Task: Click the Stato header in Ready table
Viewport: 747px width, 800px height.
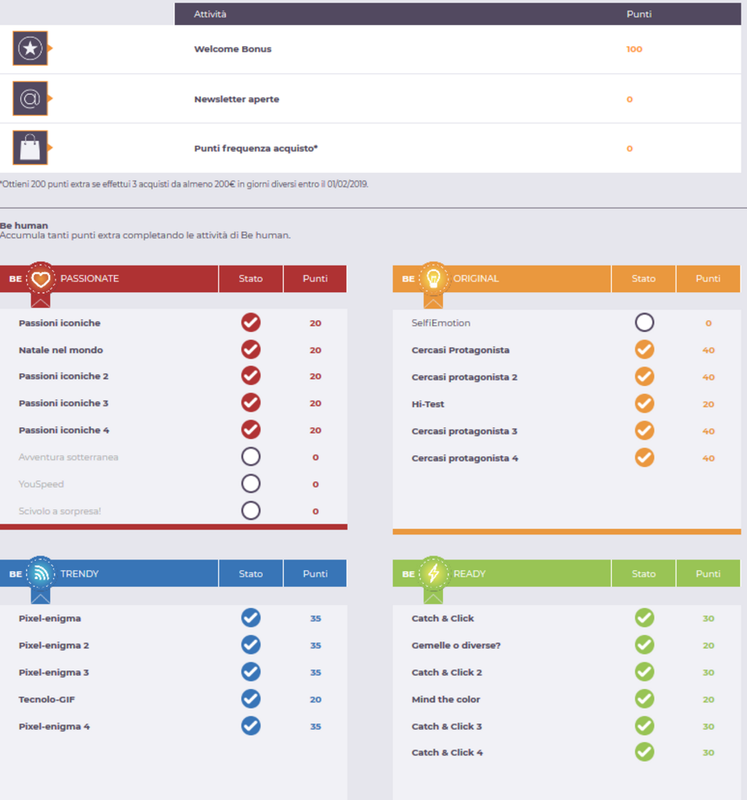Action: coord(643,573)
